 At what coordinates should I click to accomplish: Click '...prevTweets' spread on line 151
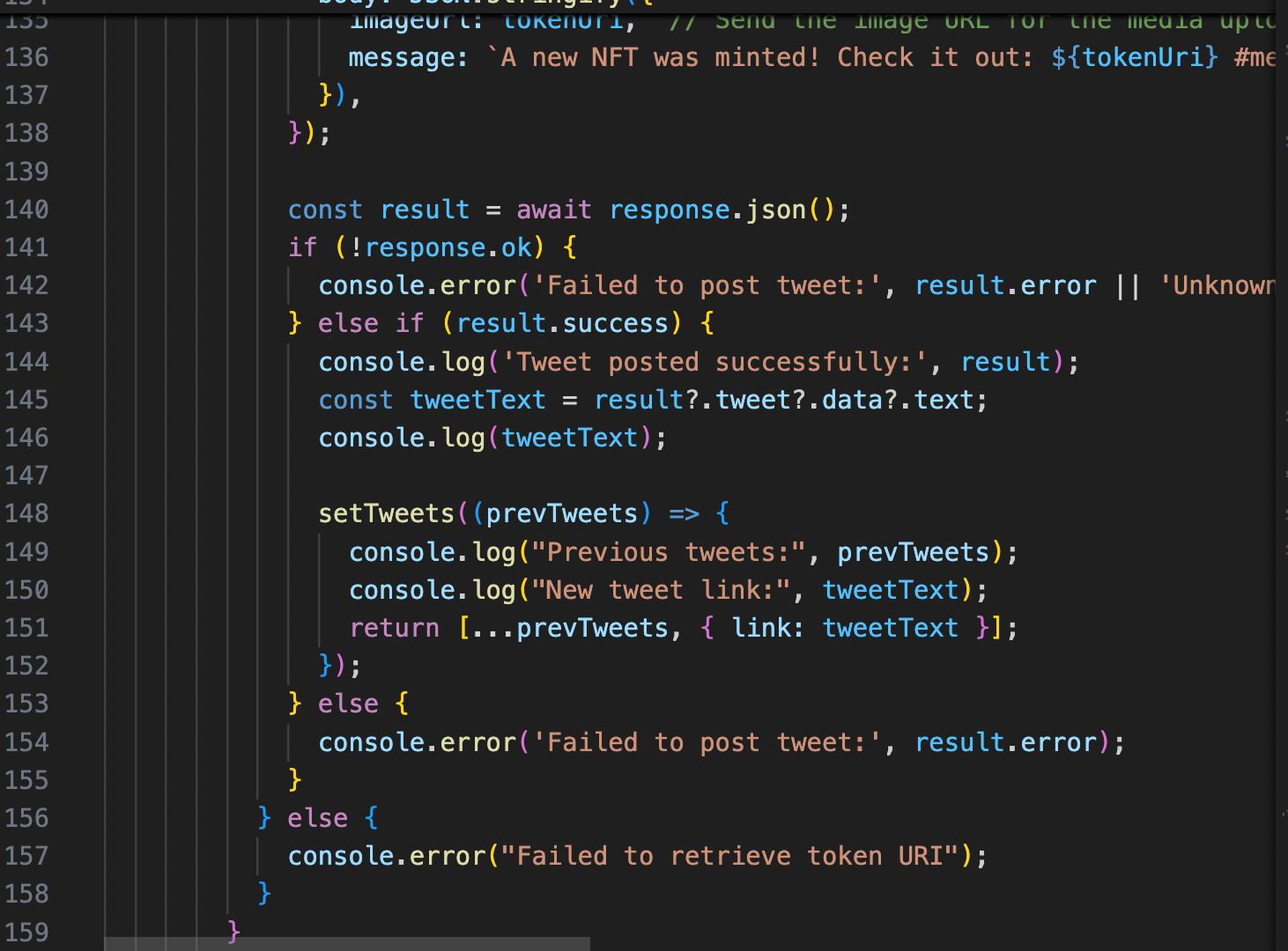click(x=570, y=628)
